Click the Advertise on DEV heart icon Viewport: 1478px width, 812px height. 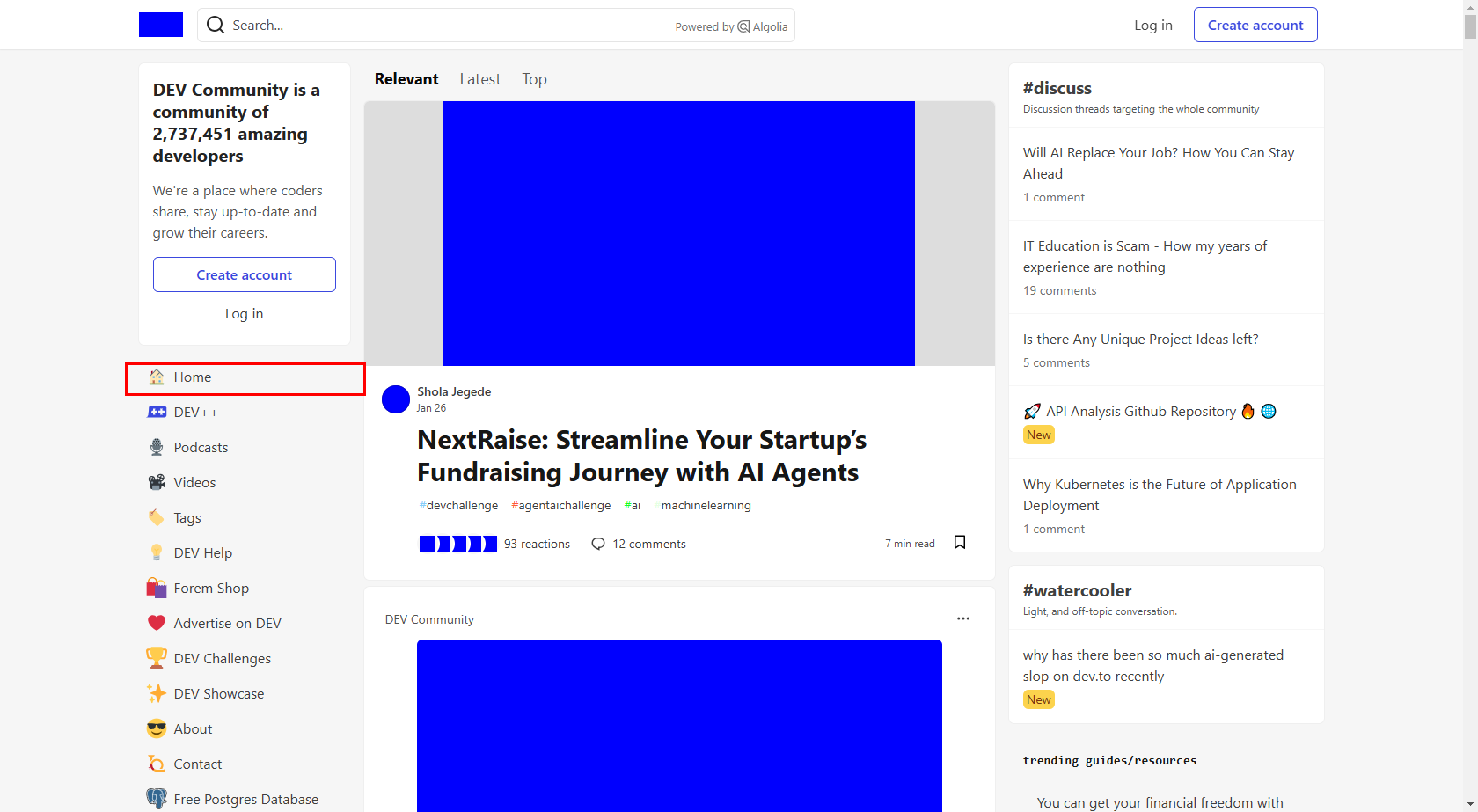click(157, 623)
